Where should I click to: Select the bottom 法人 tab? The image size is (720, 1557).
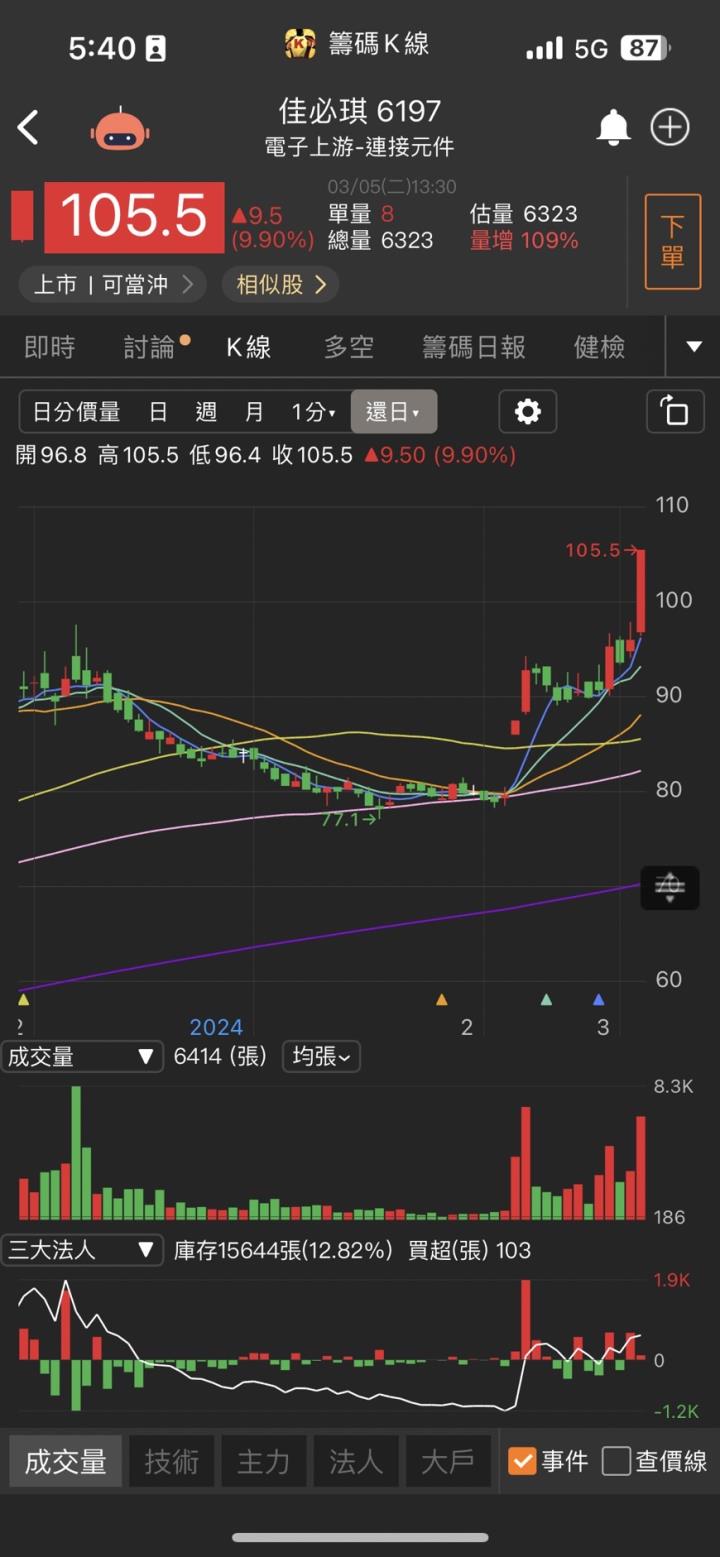click(x=356, y=1461)
